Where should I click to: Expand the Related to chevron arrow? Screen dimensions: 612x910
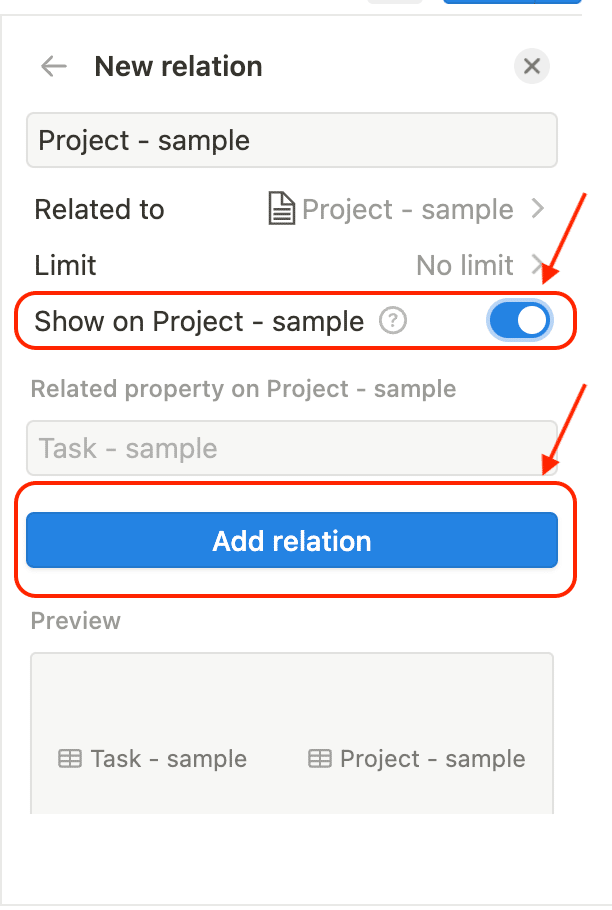point(538,208)
